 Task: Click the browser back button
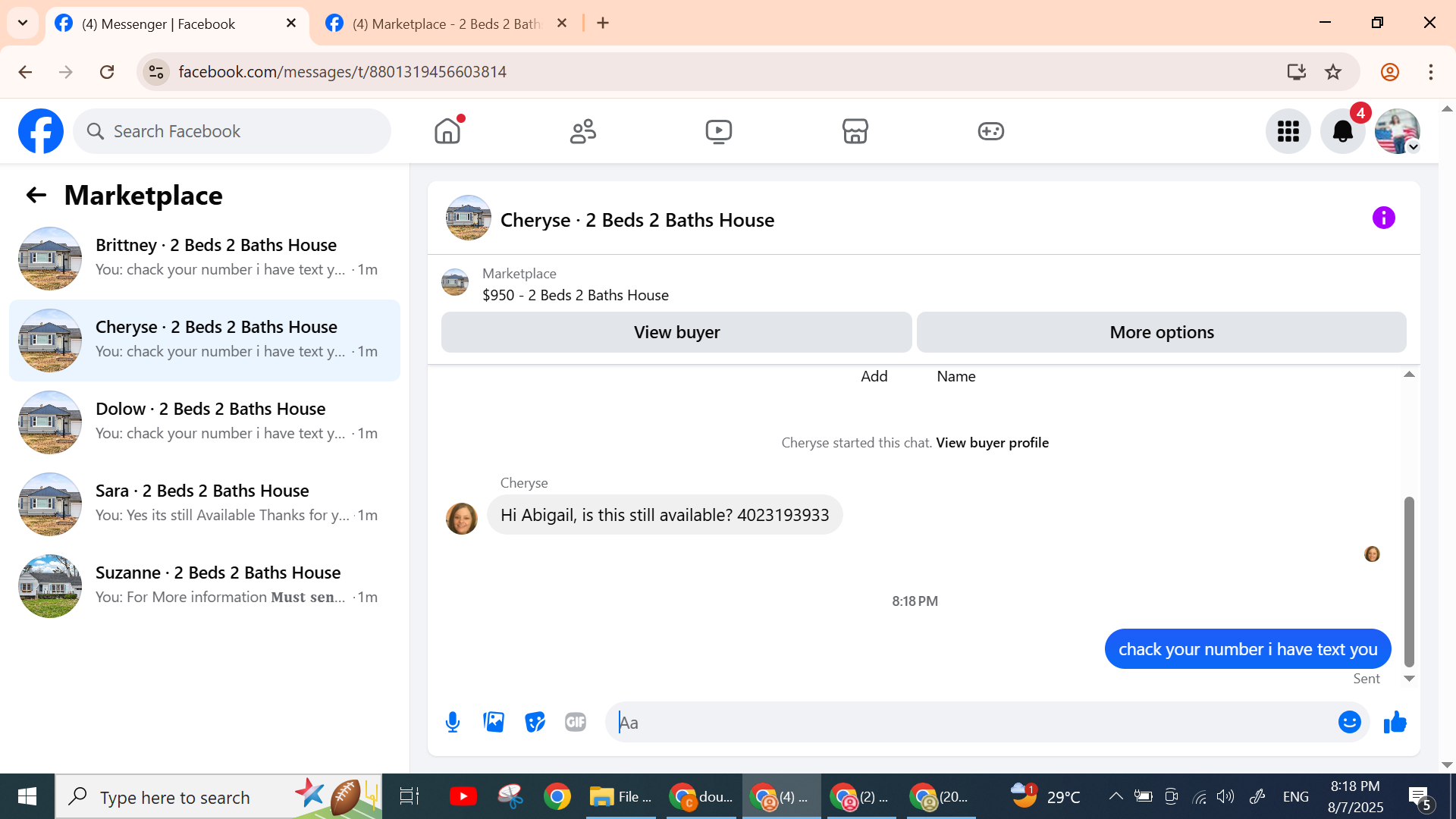pyautogui.click(x=25, y=72)
